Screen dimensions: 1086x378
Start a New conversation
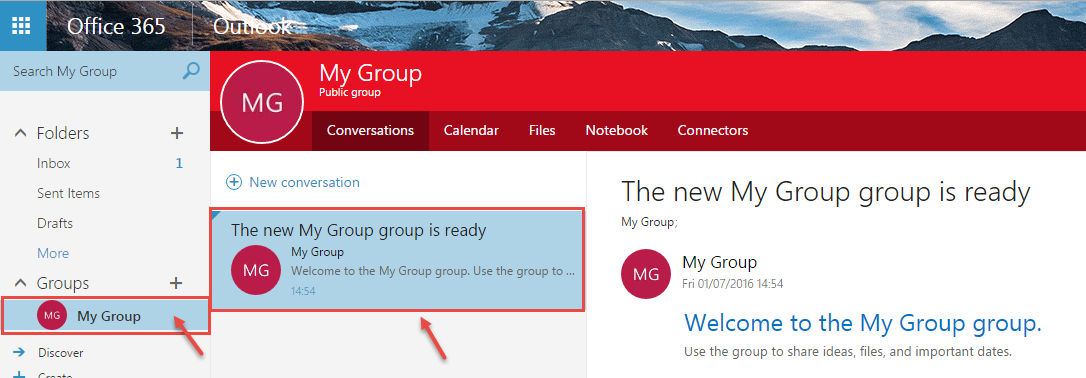point(304,182)
